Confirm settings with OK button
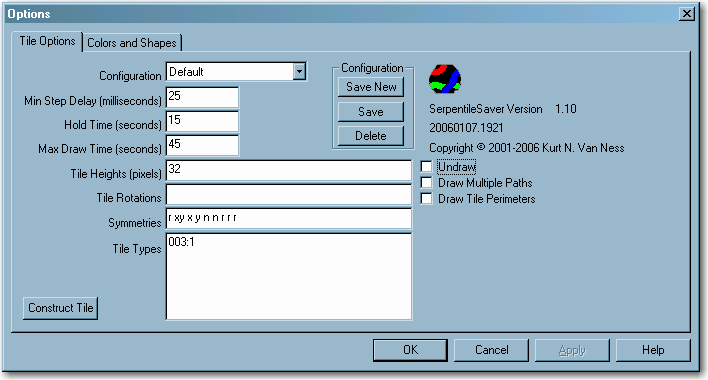Image resolution: width=708 pixels, height=380 pixels. pyautogui.click(x=410, y=350)
